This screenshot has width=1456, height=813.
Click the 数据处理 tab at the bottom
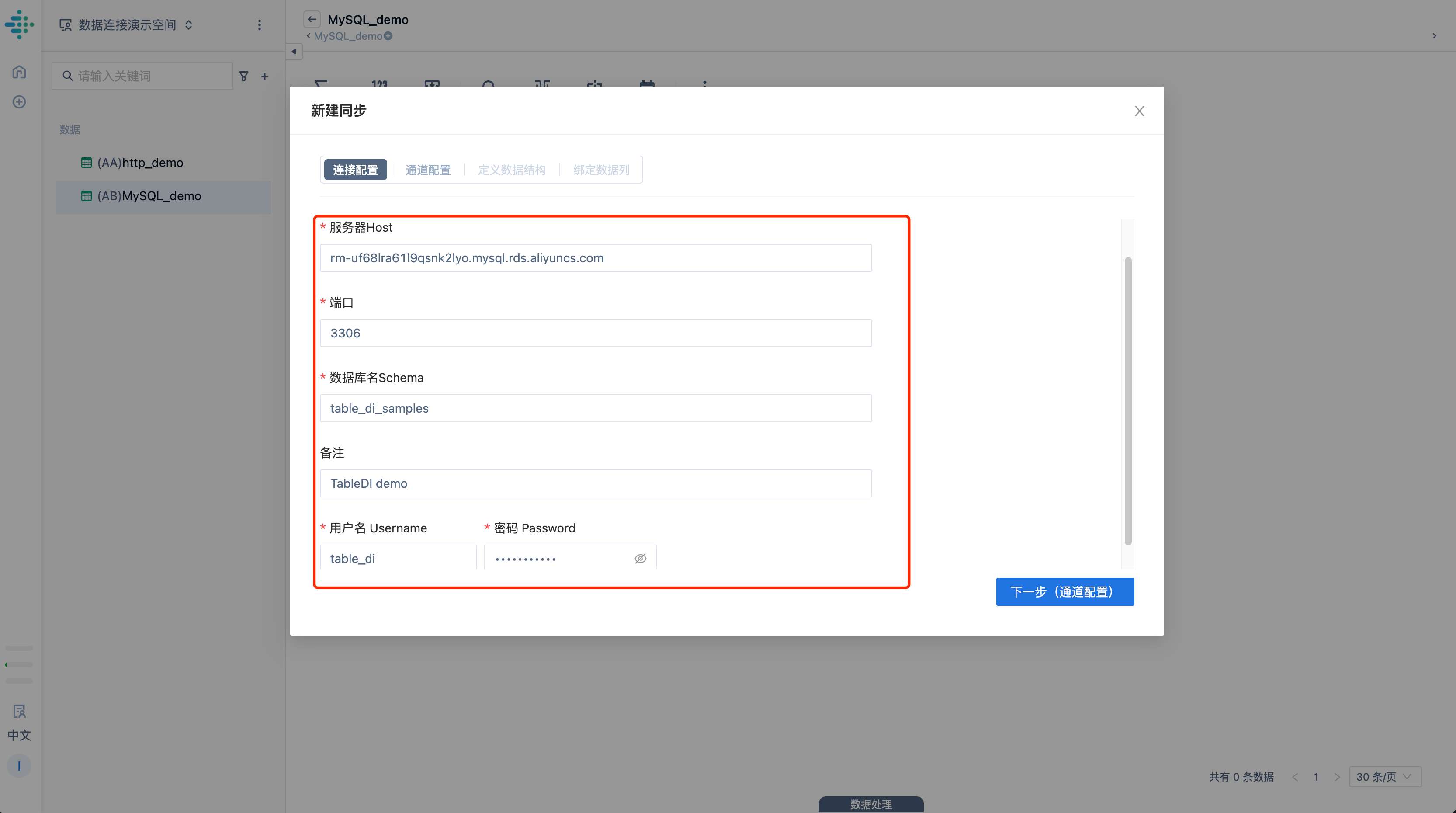pyautogui.click(x=871, y=804)
